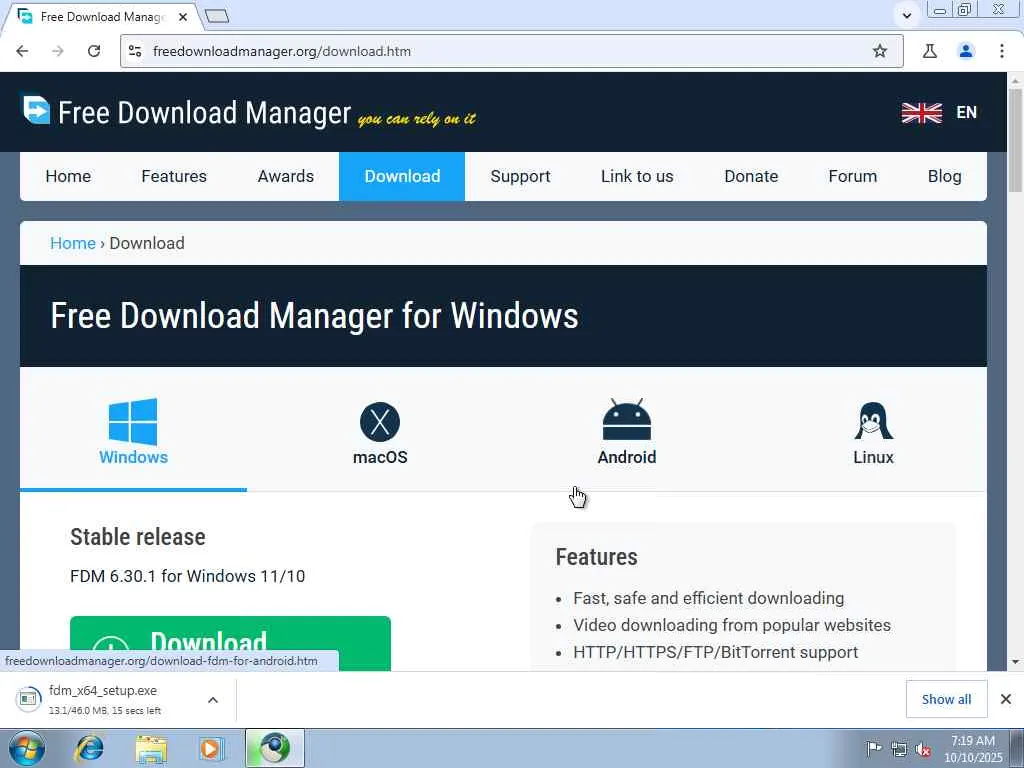Launch Internet Explorer from taskbar
This screenshot has height=768, width=1024.
pos(89,748)
